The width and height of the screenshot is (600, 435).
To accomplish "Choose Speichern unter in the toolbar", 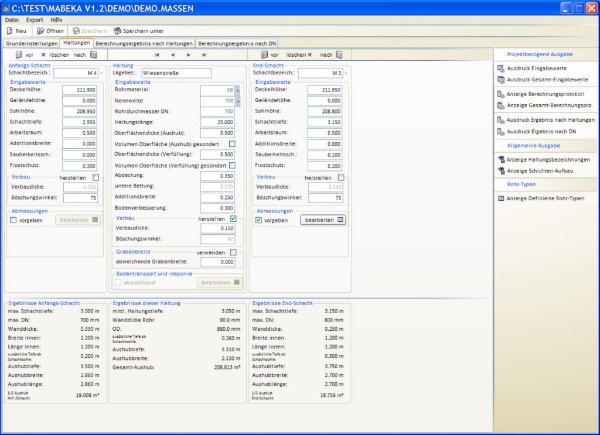I will pos(139,31).
